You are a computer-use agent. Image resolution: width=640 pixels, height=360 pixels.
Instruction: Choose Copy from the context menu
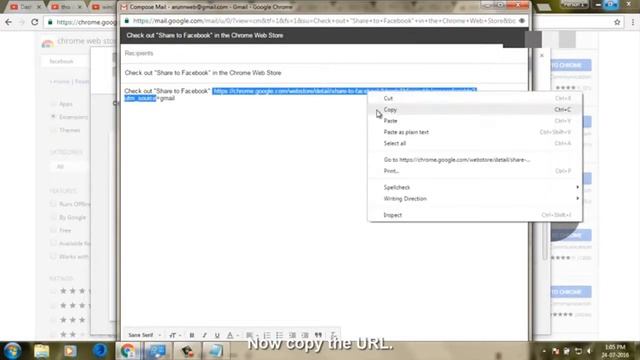475,109
